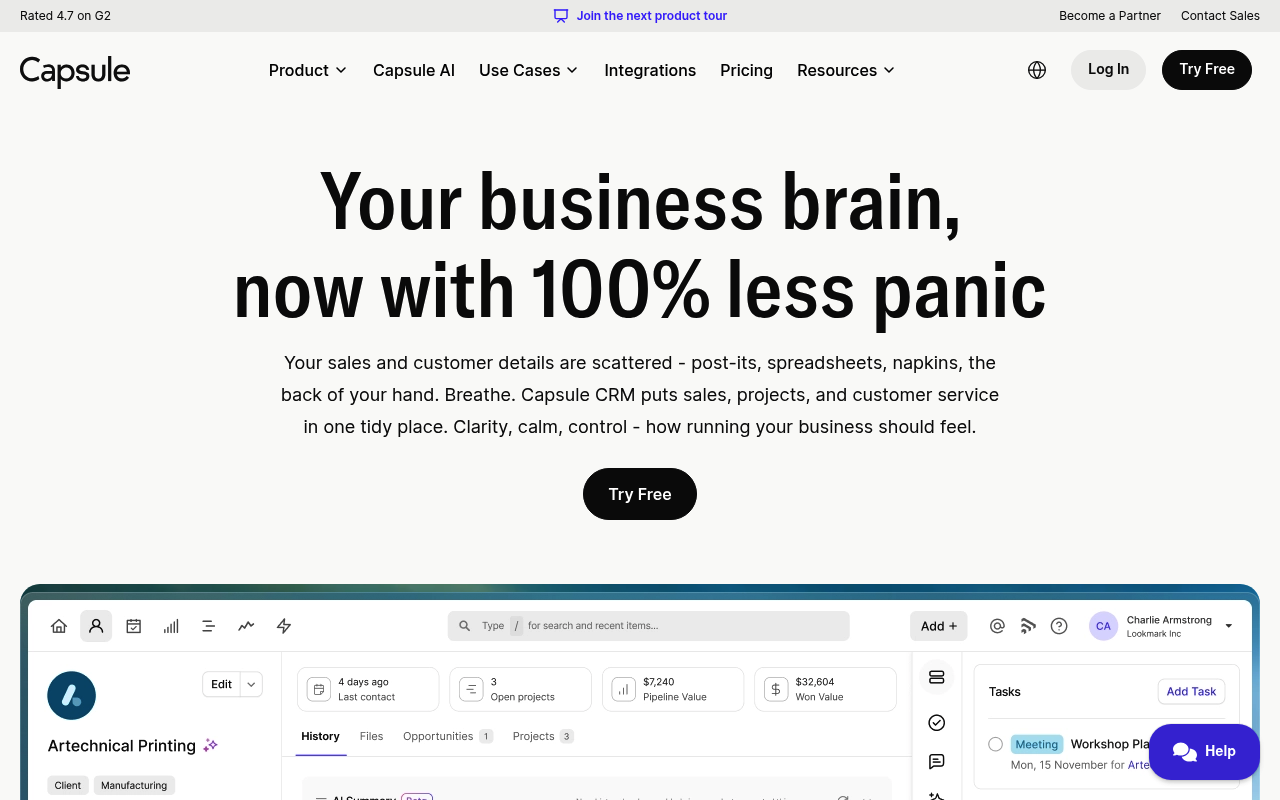Expand the Resources menu
The height and width of the screenshot is (800, 1280).
pos(846,70)
